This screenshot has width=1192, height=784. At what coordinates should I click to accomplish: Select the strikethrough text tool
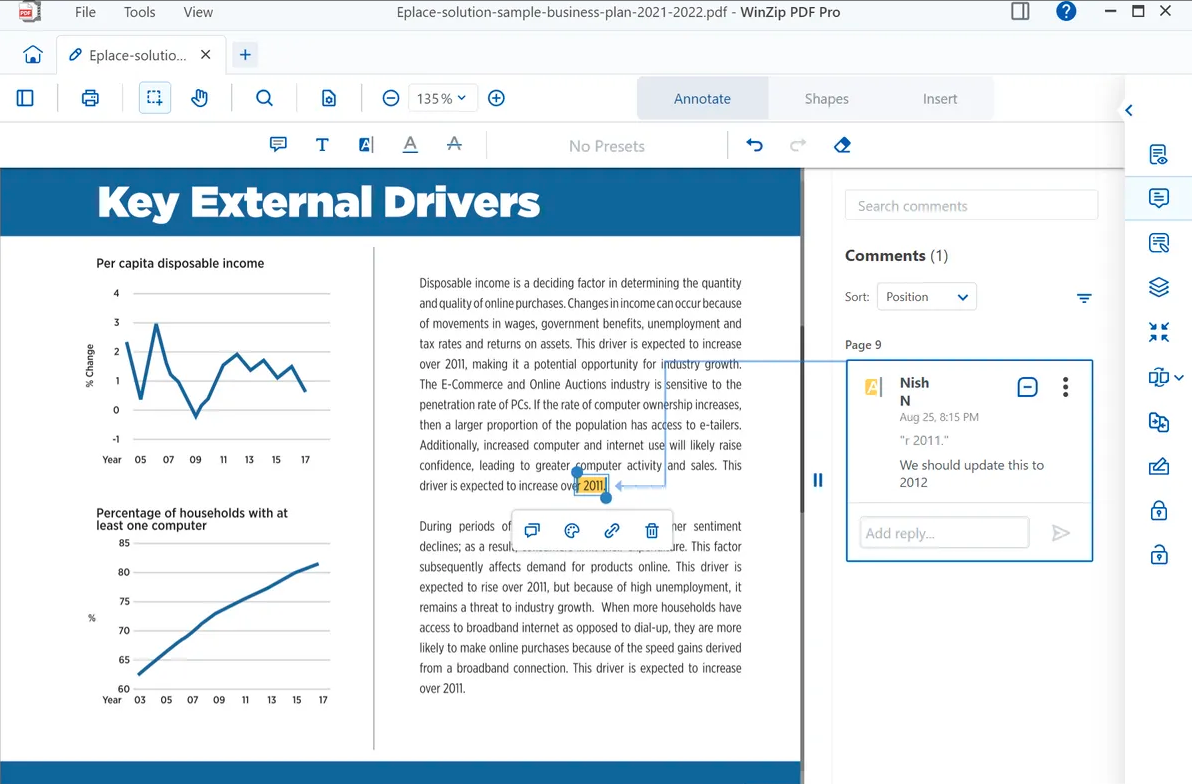455,144
